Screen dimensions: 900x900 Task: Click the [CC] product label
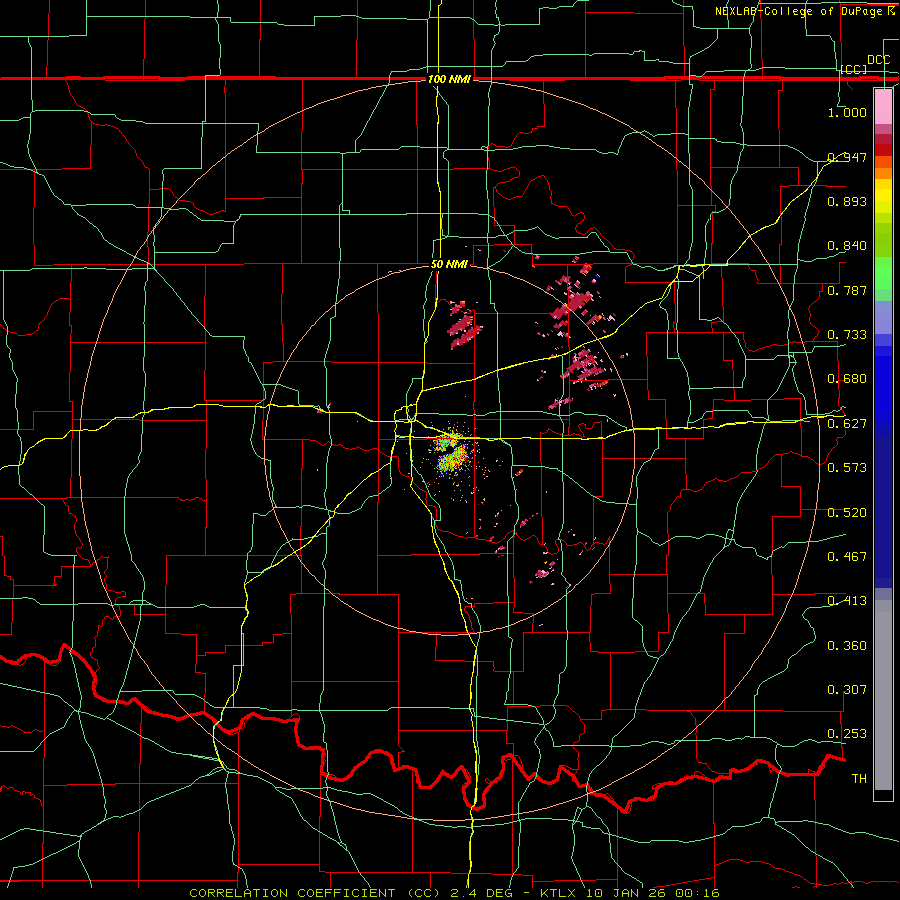(x=854, y=69)
